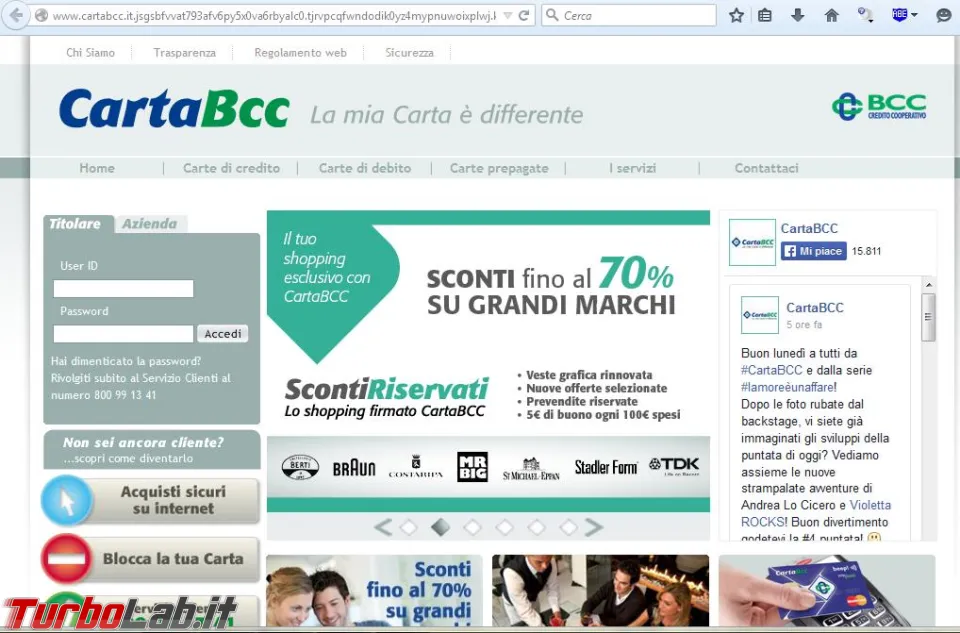This screenshot has width=960, height=633.
Task: Reload the page with the refresh icon
Action: pyautogui.click(x=524, y=15)
